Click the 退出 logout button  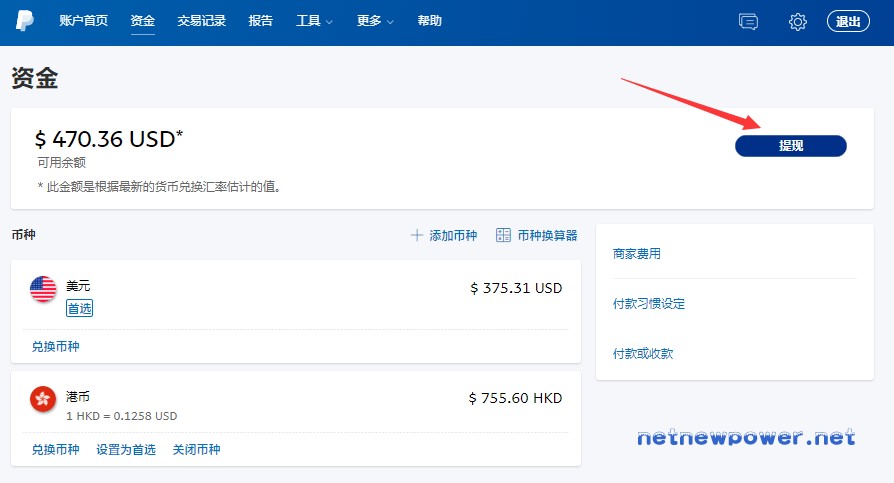point(848,22)
